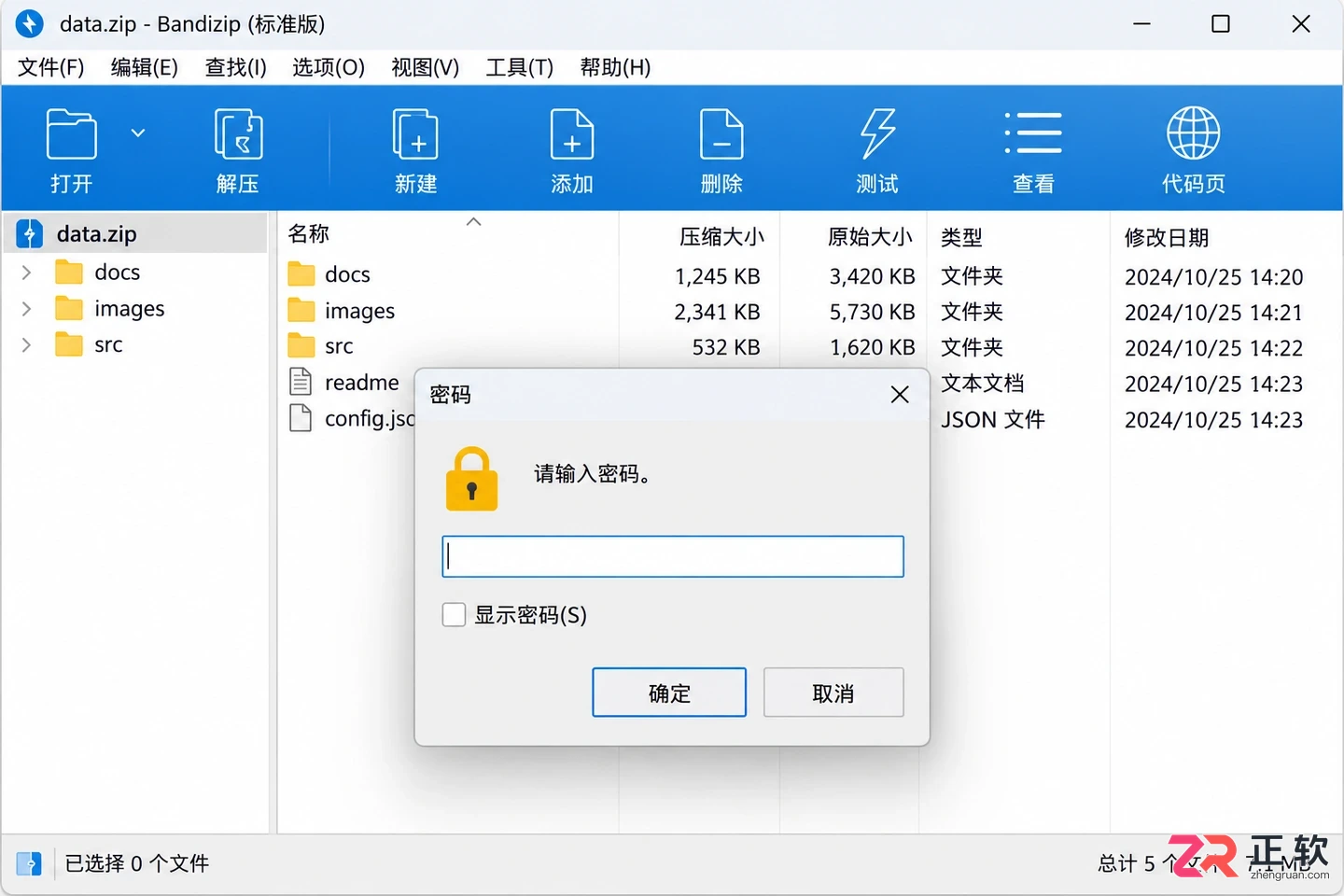Sort by Modified date (修改日期) column header
This screenshot has height=896, width=1344.
pyautogui.click(x=1167, y=237)
